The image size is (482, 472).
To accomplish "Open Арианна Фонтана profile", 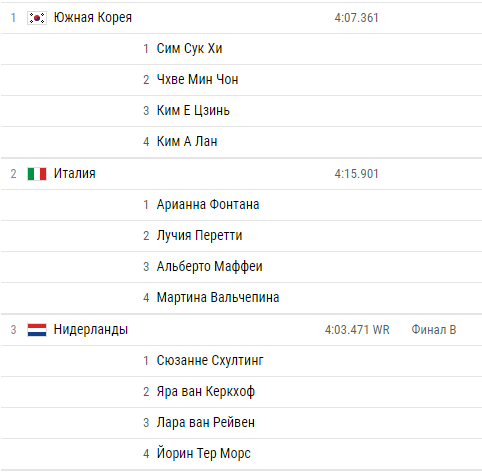I will (208, 205).
